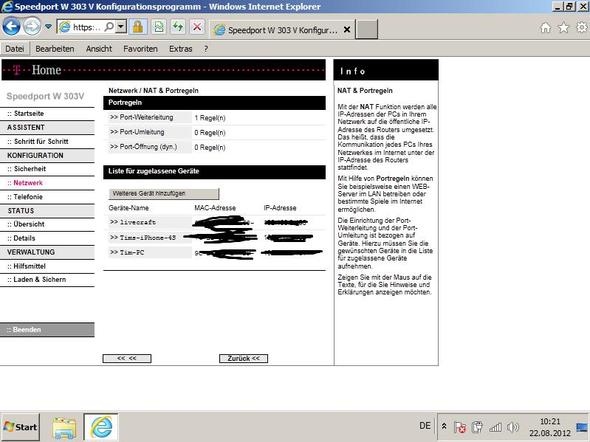Click the safely remove hardware tray icon

[x=477, y=427]
